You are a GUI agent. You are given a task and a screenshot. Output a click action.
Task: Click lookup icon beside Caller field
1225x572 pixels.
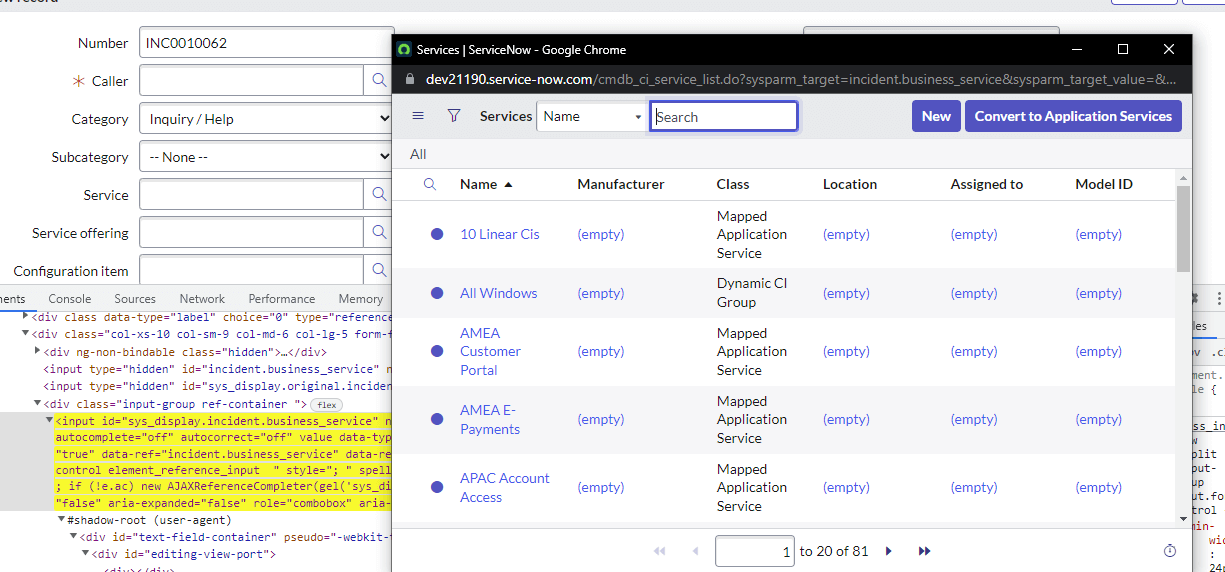click(380, 81)
